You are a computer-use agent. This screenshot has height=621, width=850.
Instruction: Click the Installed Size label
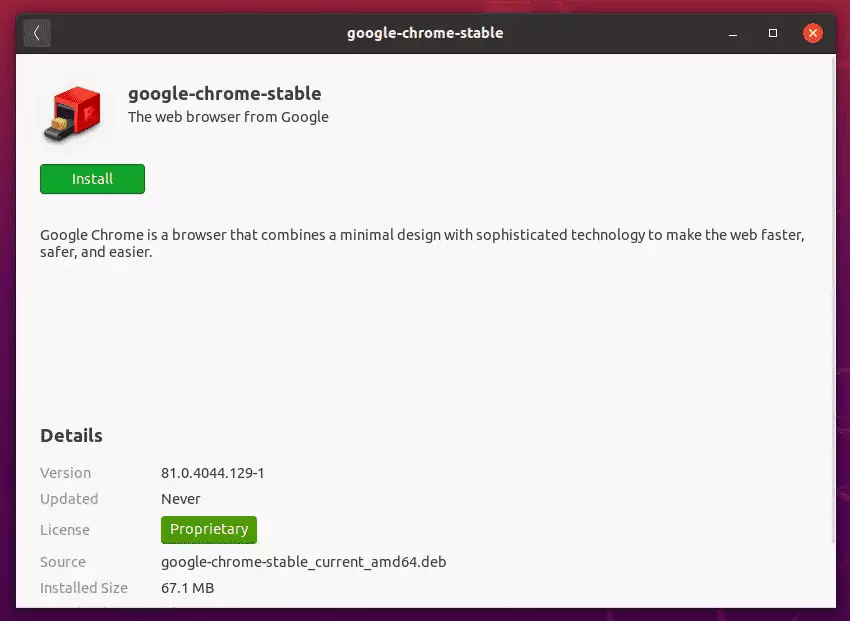point(84,588)
